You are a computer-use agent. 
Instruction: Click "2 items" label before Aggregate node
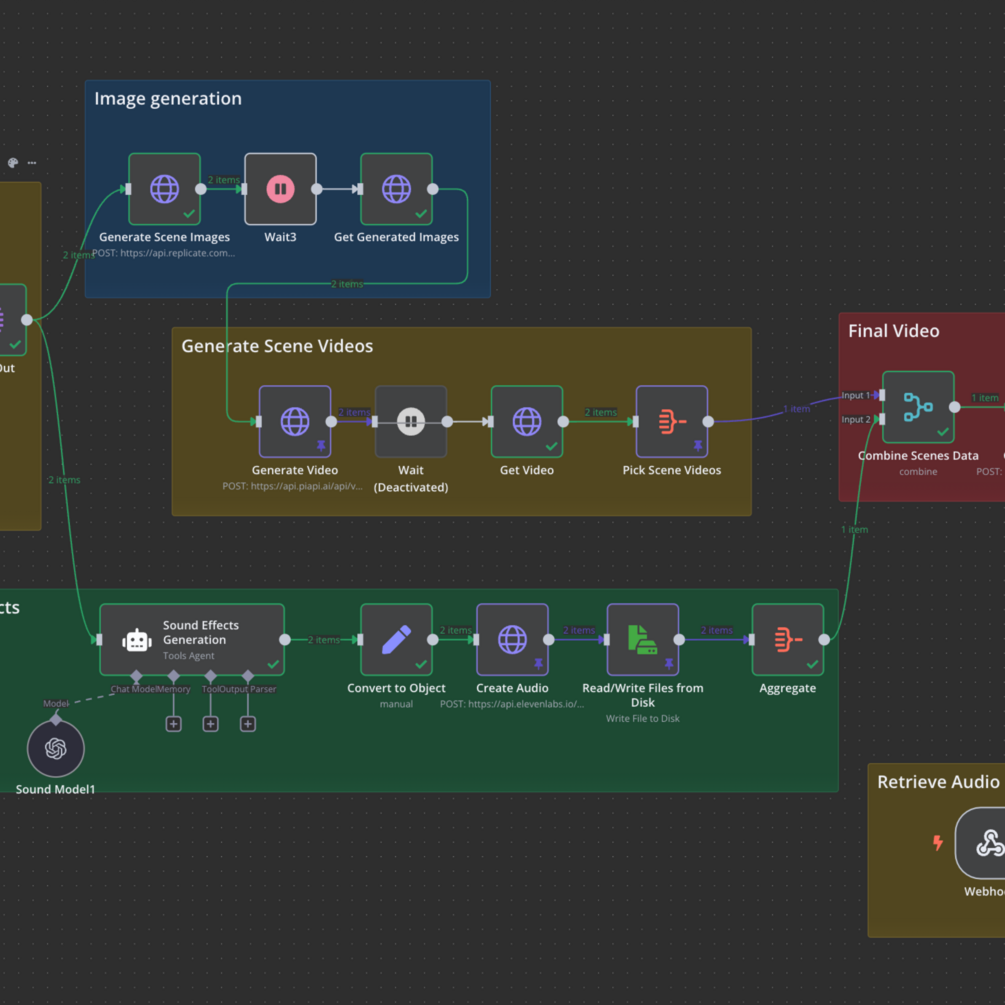click(x=716, y=630)
